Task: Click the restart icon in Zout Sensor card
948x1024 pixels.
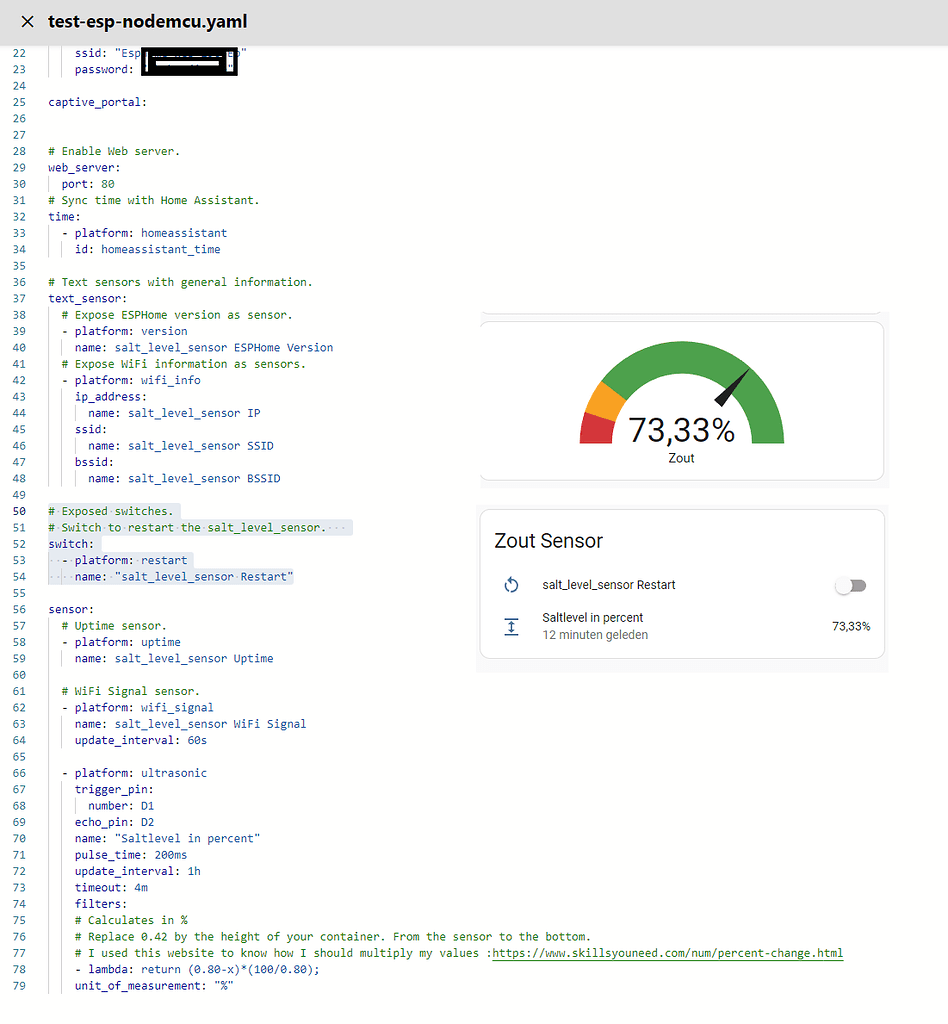Action: point(511,585)
